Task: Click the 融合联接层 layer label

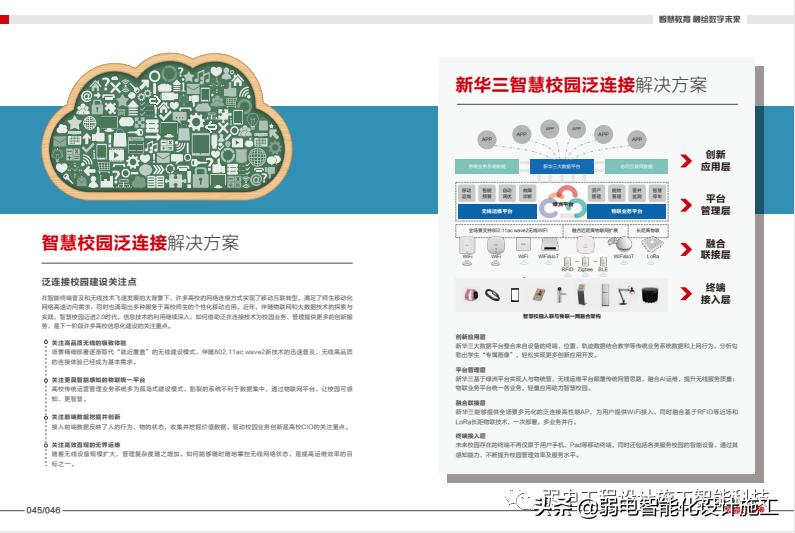Action: (715, 249)
